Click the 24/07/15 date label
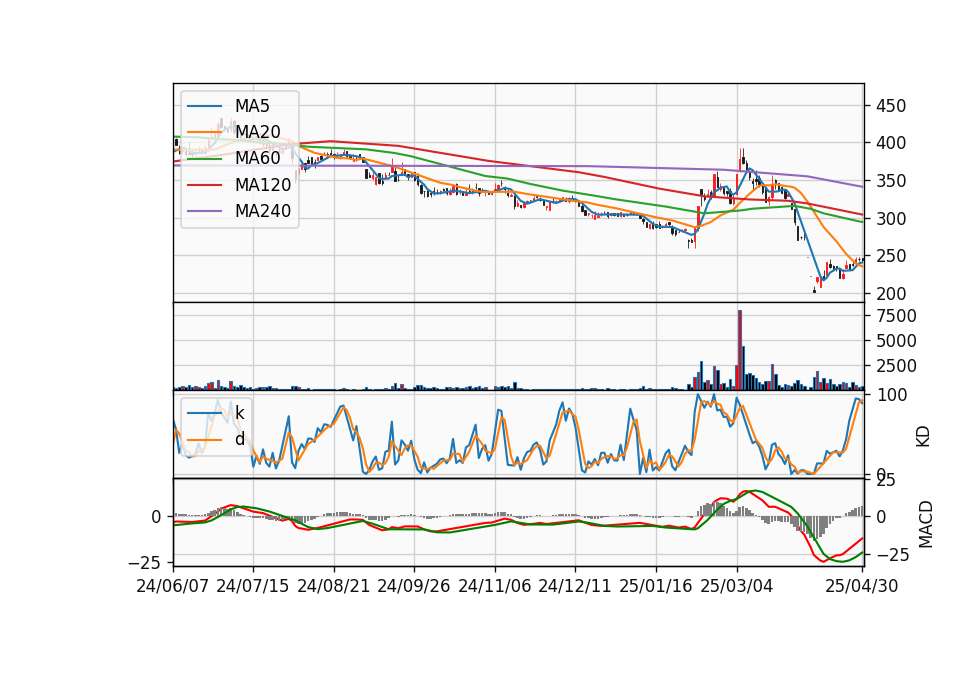Image resolution: width=960 pixels, height=690 pixels. coord(253,586)
